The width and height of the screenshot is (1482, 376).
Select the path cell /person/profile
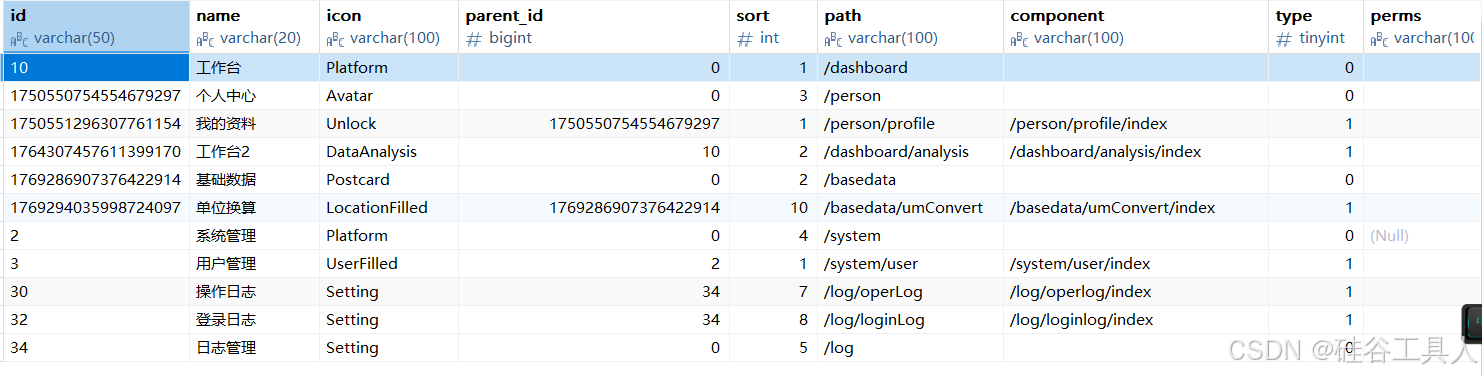910,124
